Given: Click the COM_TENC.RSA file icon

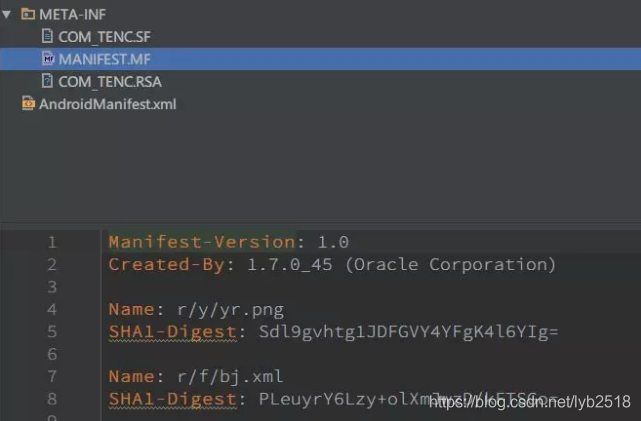Looking at the screenshot, I should coord(47,81).
